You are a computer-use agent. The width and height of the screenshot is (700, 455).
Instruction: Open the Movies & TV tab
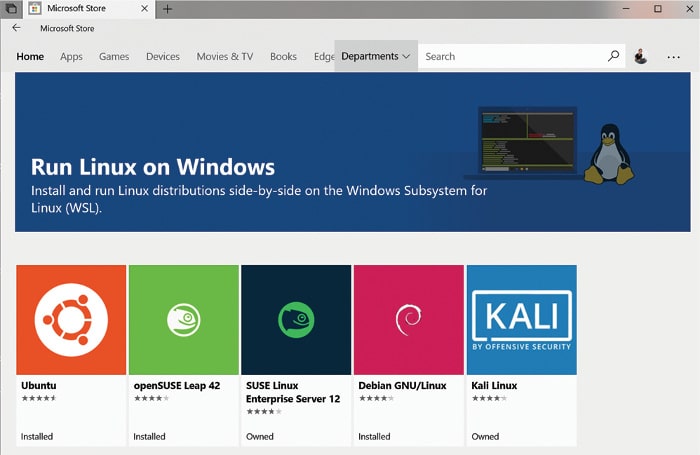click(225, 57)
